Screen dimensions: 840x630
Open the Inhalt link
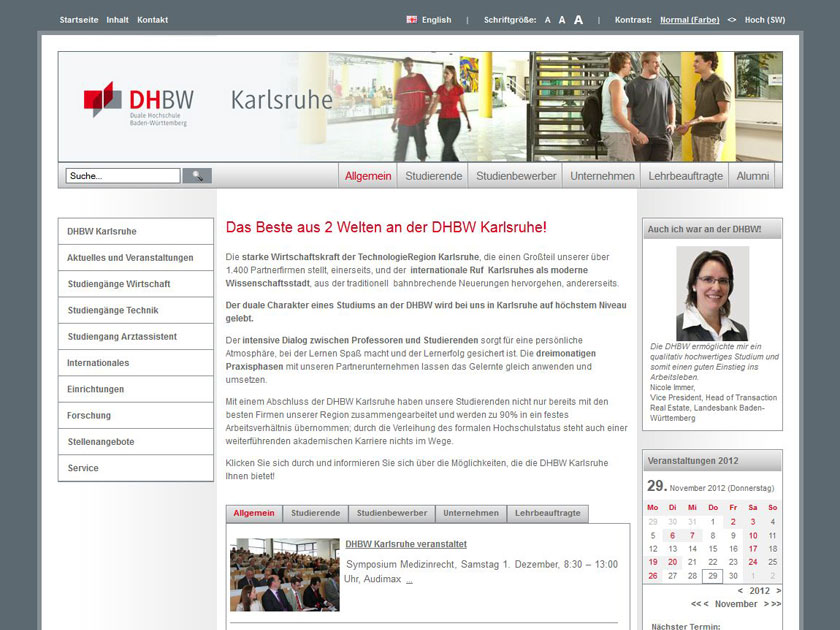tap(117, 20)
